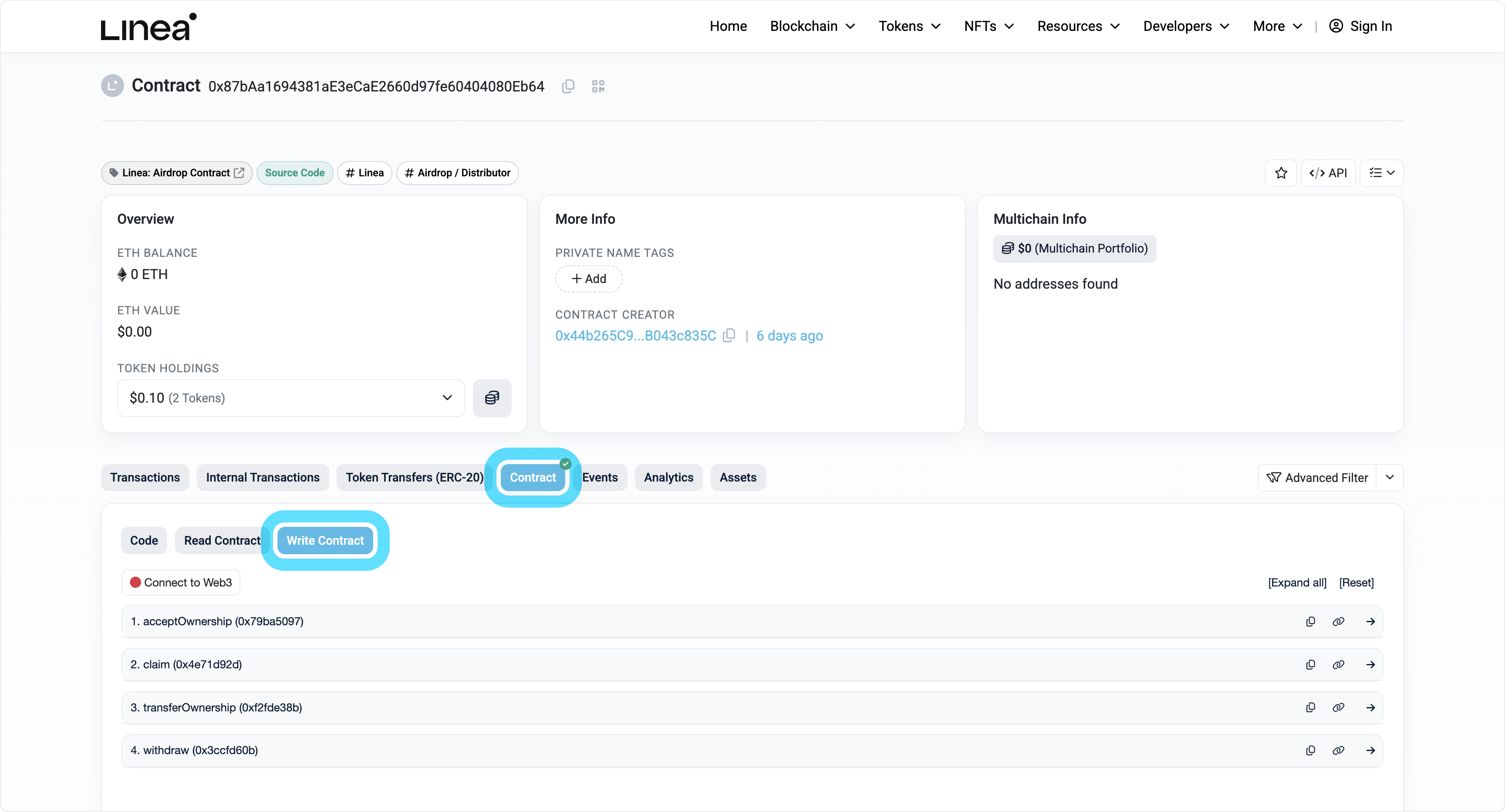Click the Expand all link
This screenshot has width=1505, height=812.
click(x=1297, y=583)
